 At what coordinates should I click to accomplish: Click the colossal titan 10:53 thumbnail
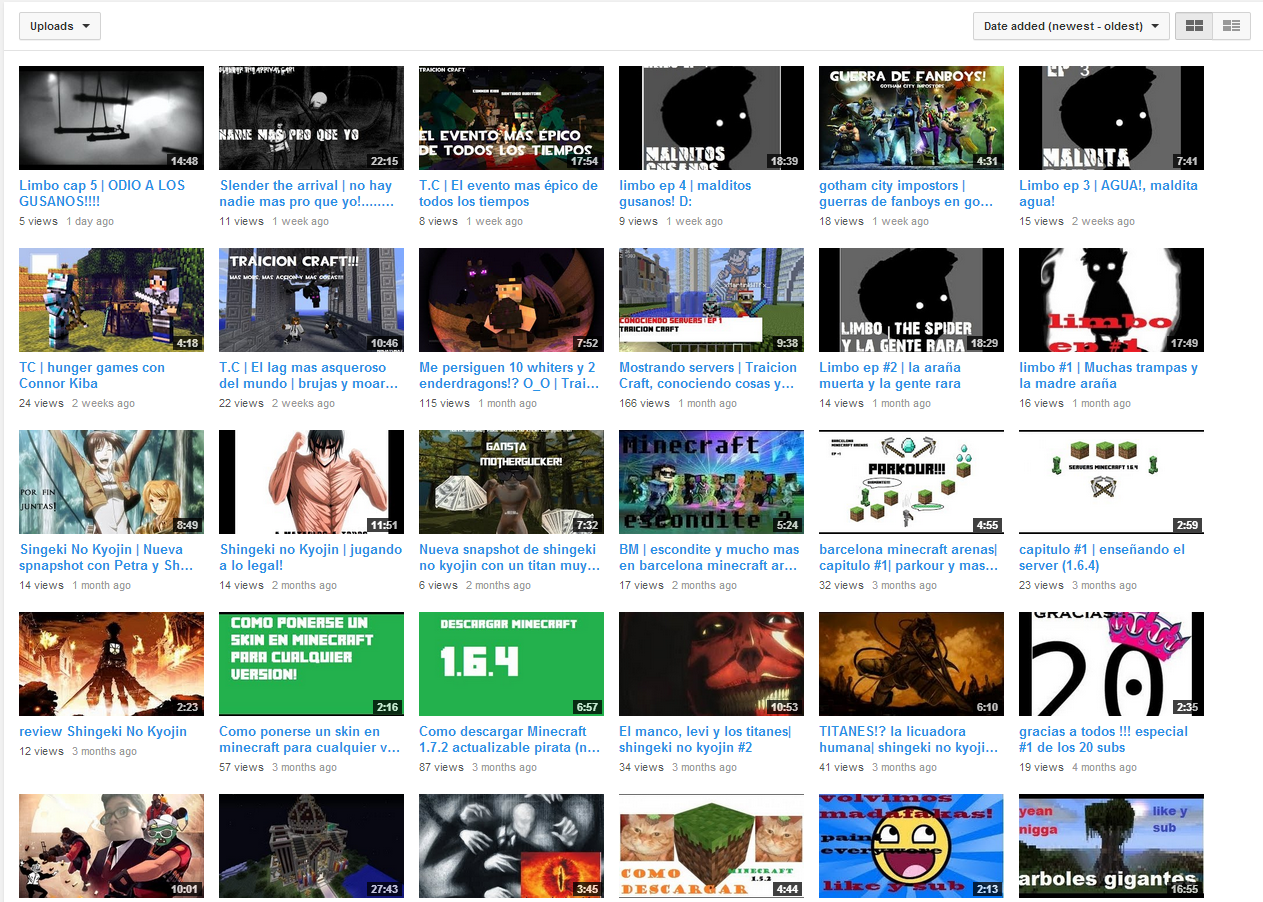click(x=711, y=664)
